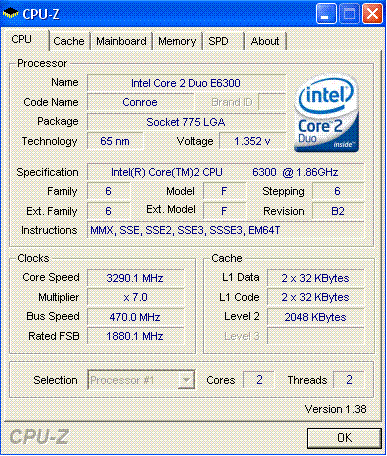Click the OK button
This screenshot has height=456, width=387.
point(344,438)
